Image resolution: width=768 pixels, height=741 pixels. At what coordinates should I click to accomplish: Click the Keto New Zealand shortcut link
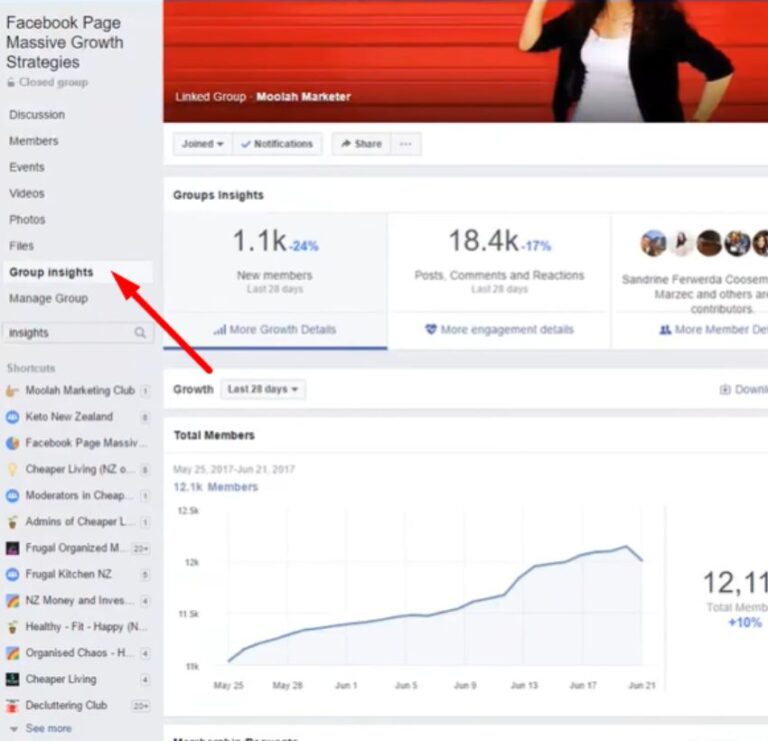tap(69, 417)
